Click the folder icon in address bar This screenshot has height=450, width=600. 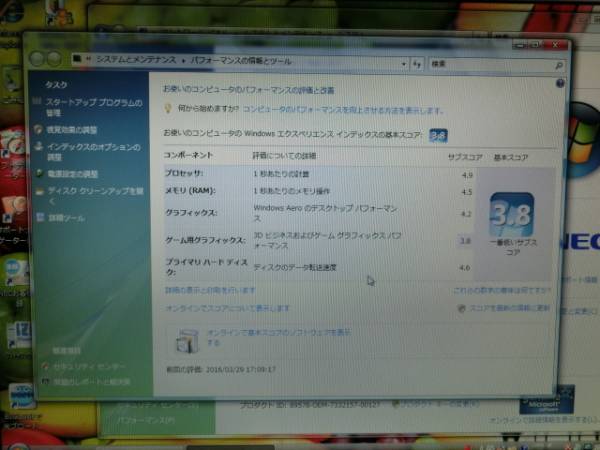(78, 59)
